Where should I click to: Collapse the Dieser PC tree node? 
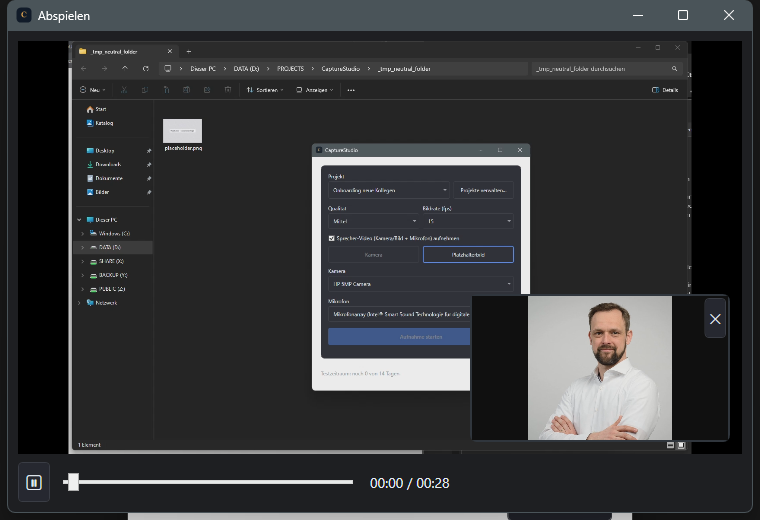tap(79, 220)
